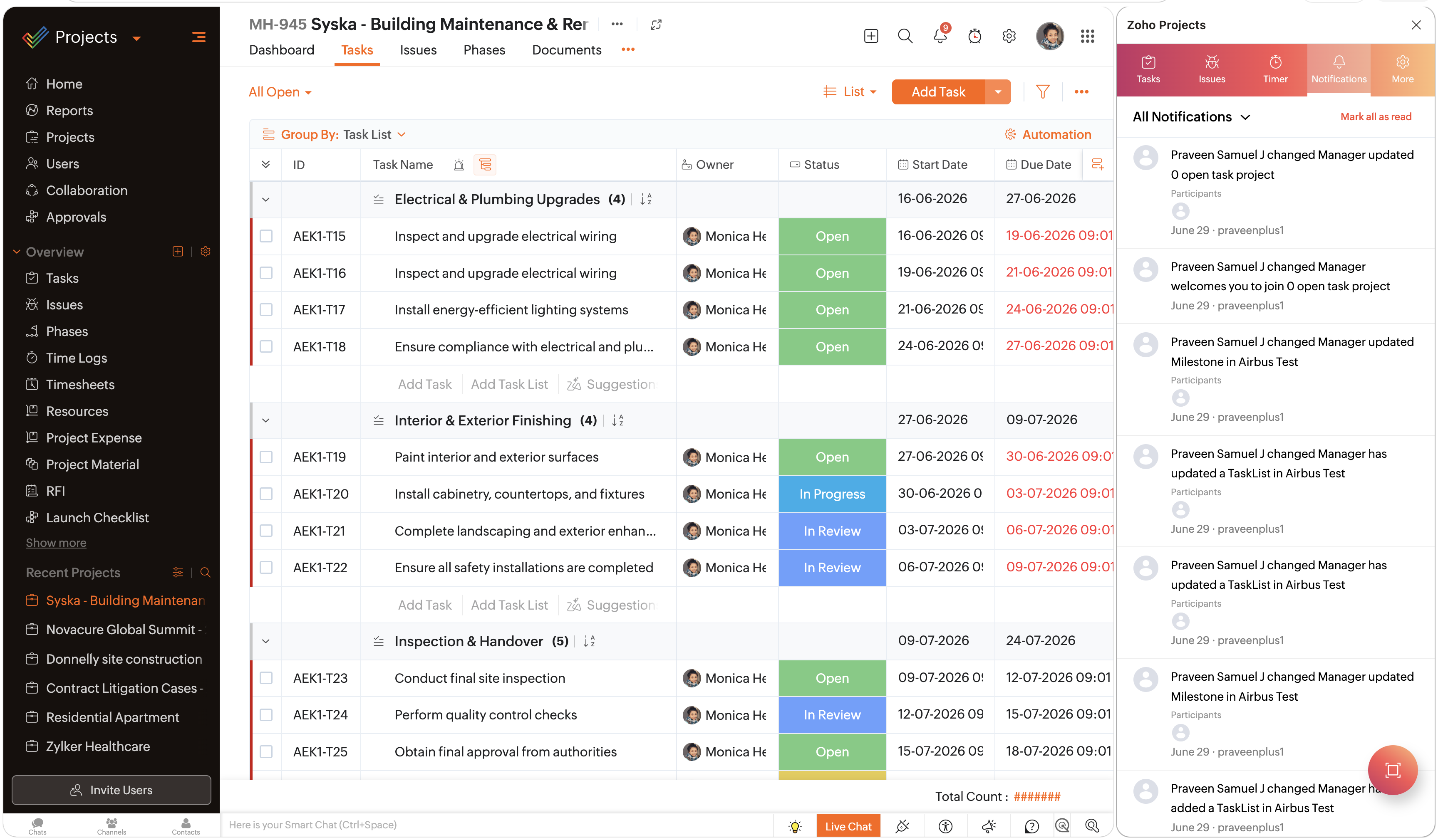Open the All Notifications filter dropdown
This screenshot has height=840, width=1438.
point(1192,117)
